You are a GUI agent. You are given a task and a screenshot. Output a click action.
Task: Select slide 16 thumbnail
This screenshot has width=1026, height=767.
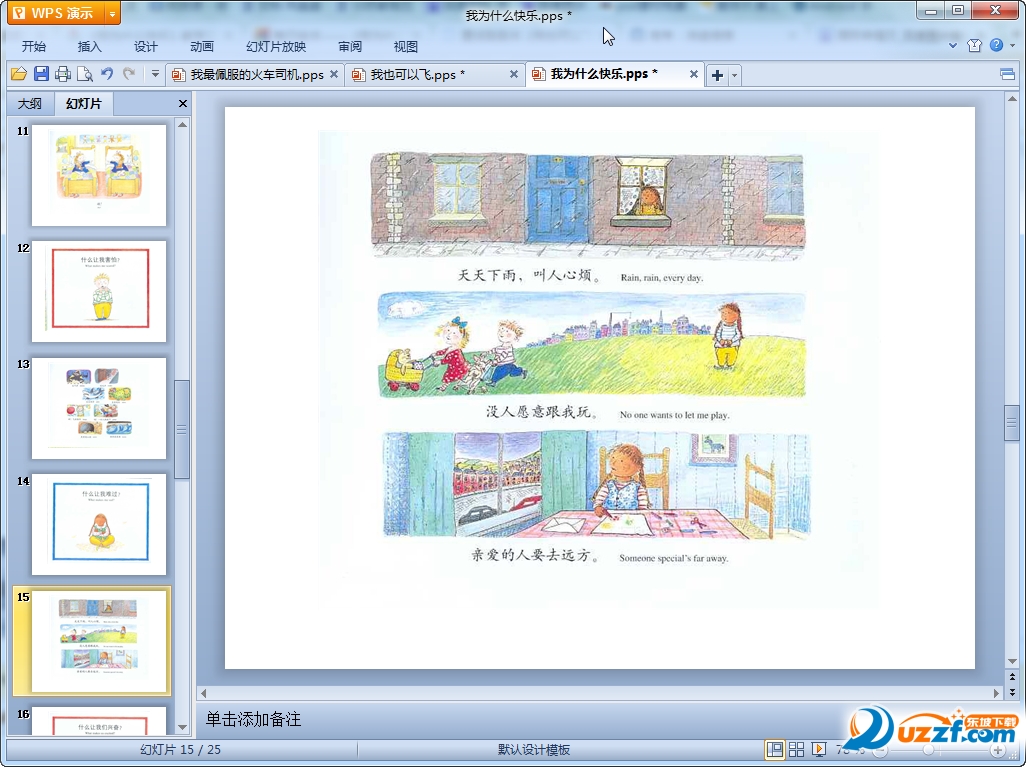[x=99, y=721]
